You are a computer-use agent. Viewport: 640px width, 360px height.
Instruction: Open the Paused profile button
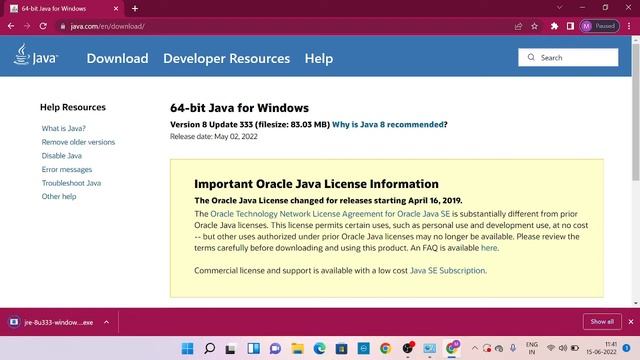coord(599,26)
